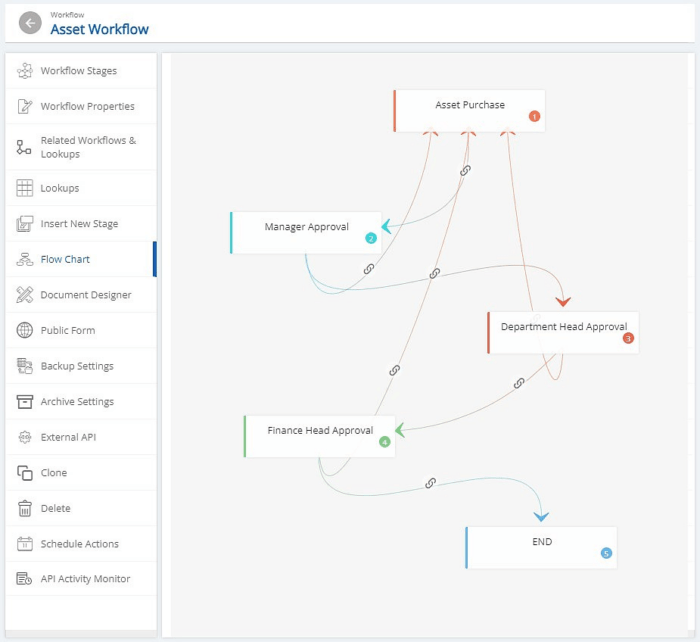Click the Department Head Approval node
Viewport: 700px width, 642px height.
point(563,328)
